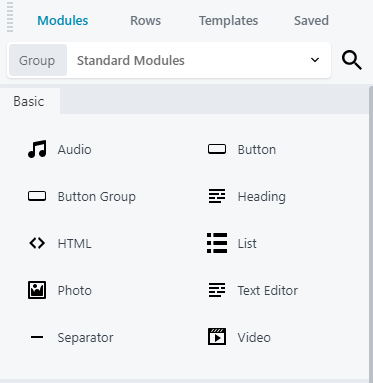Screen dimensions: 373x383
Task: Click the Button Group label
Action: (x=97, y=197)
